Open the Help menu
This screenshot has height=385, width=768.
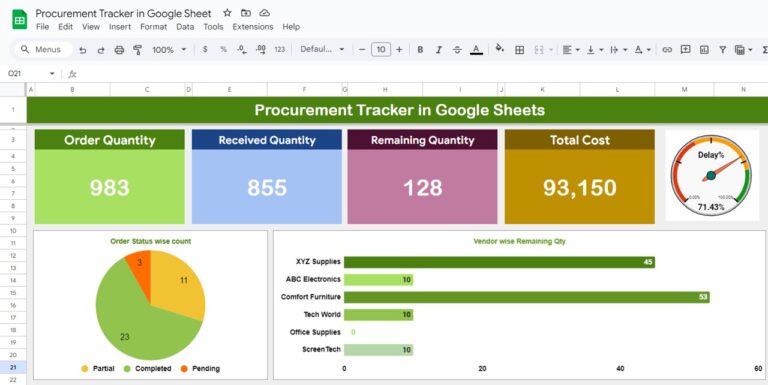[x=291, y=27]
